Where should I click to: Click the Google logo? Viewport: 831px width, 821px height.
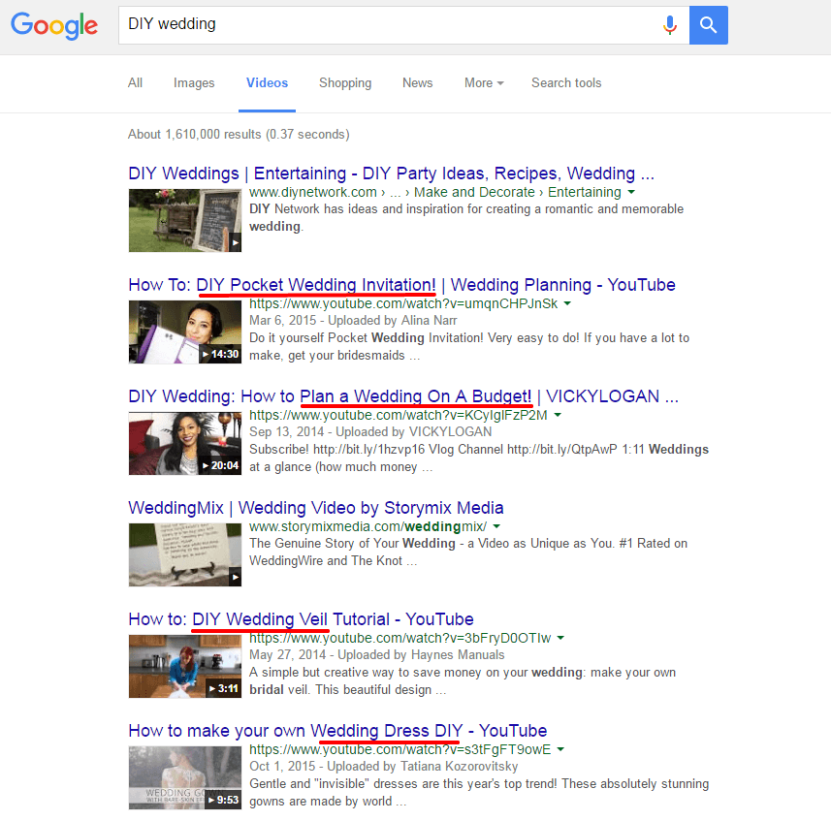point(54,25)
